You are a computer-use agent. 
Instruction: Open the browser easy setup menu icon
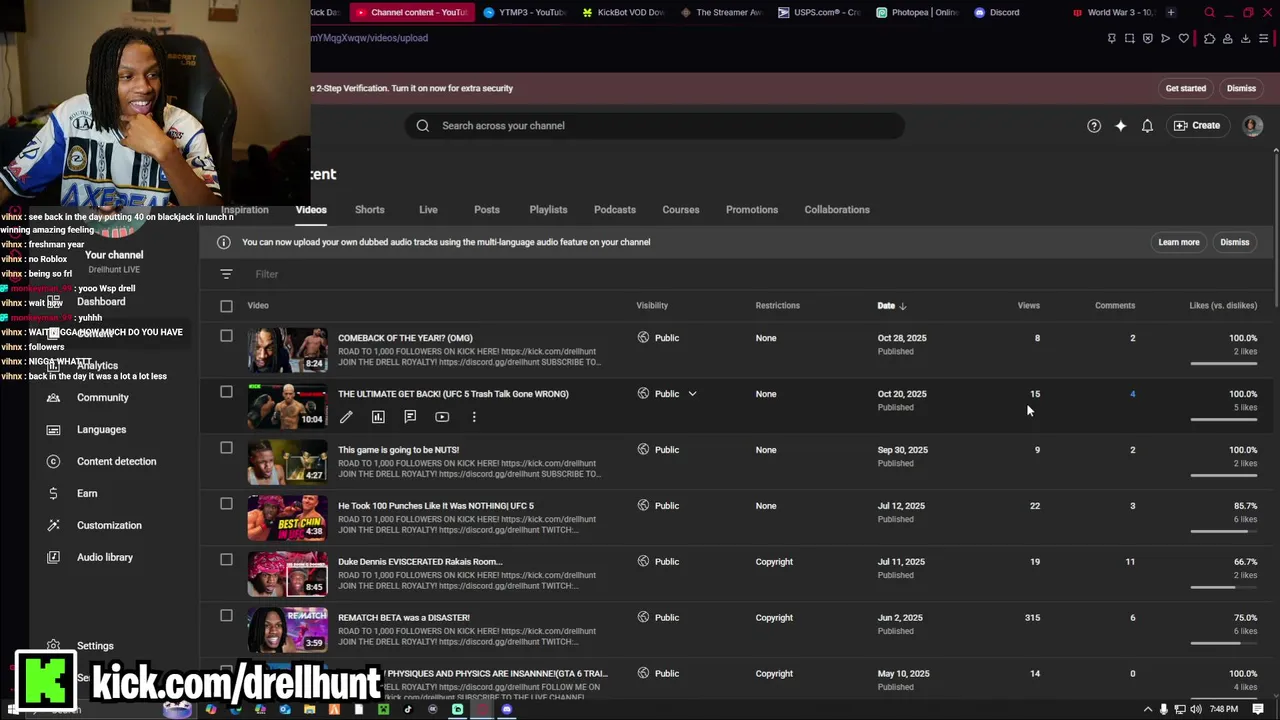click(1265, 39)
